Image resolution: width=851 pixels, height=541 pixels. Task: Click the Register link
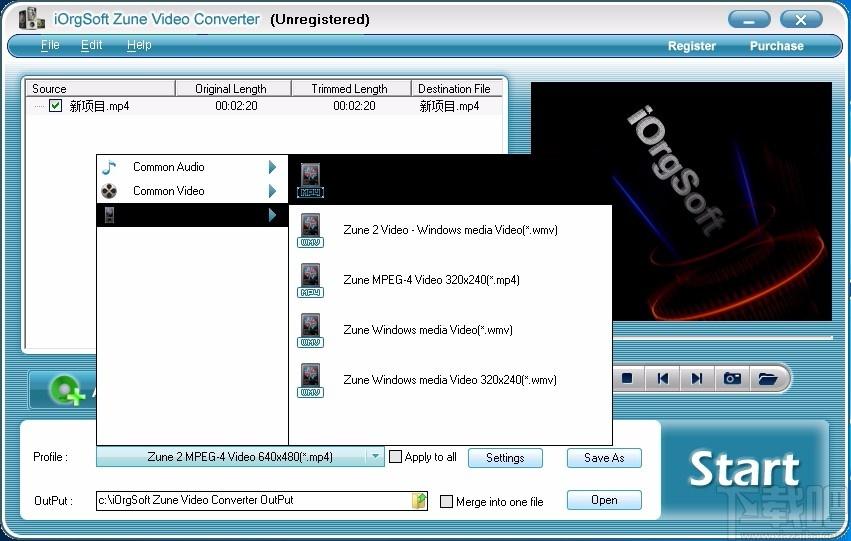(691, 46)
